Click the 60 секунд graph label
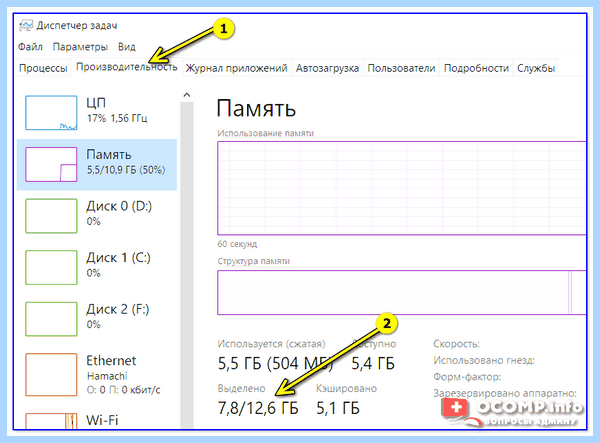Image resolution: width=600 pixels, height=443 pixels. (x=237, y=244)
